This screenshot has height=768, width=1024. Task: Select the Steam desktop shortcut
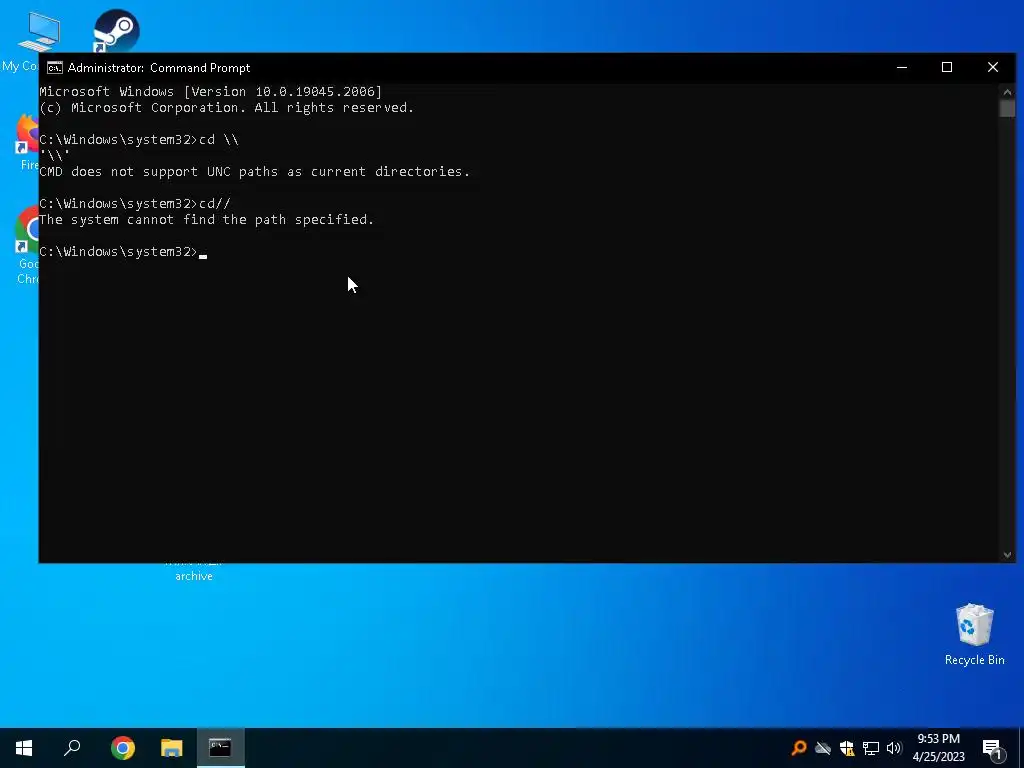click(x=116, y=31)
